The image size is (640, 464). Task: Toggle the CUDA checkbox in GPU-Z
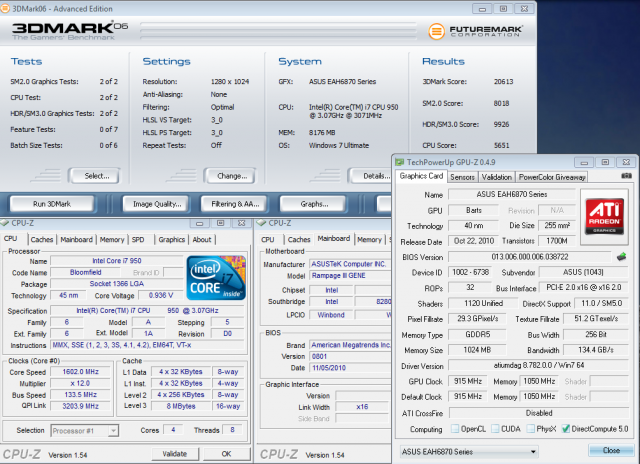pyautogui.click(x=495, y=428)
